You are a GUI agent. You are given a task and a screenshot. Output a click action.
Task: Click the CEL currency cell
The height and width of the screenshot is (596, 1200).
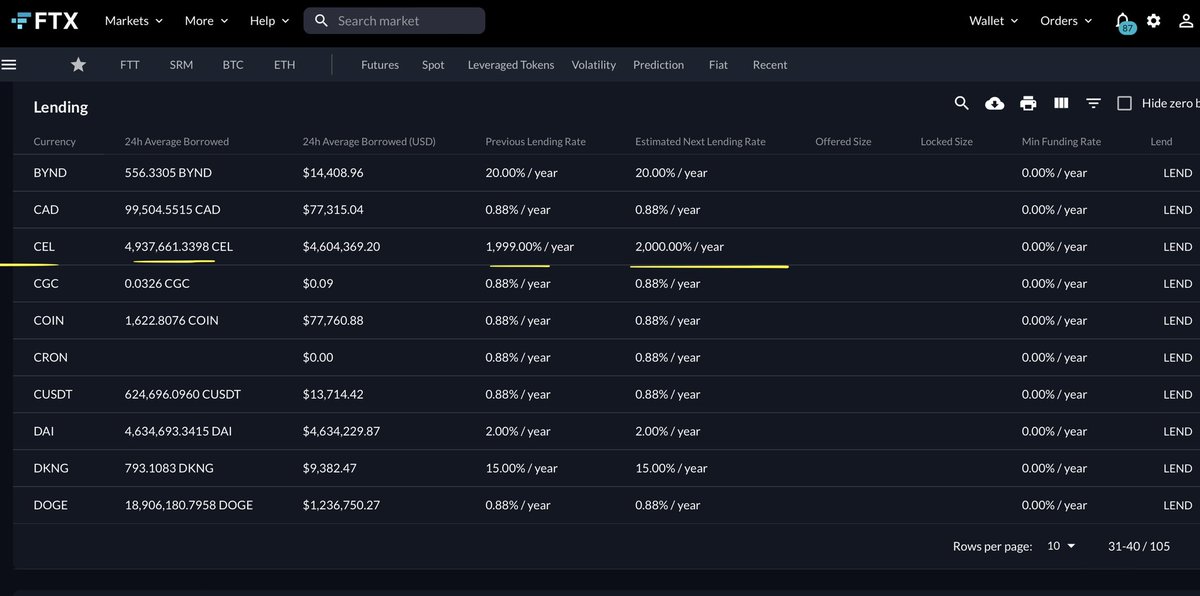tap(44, 247)
